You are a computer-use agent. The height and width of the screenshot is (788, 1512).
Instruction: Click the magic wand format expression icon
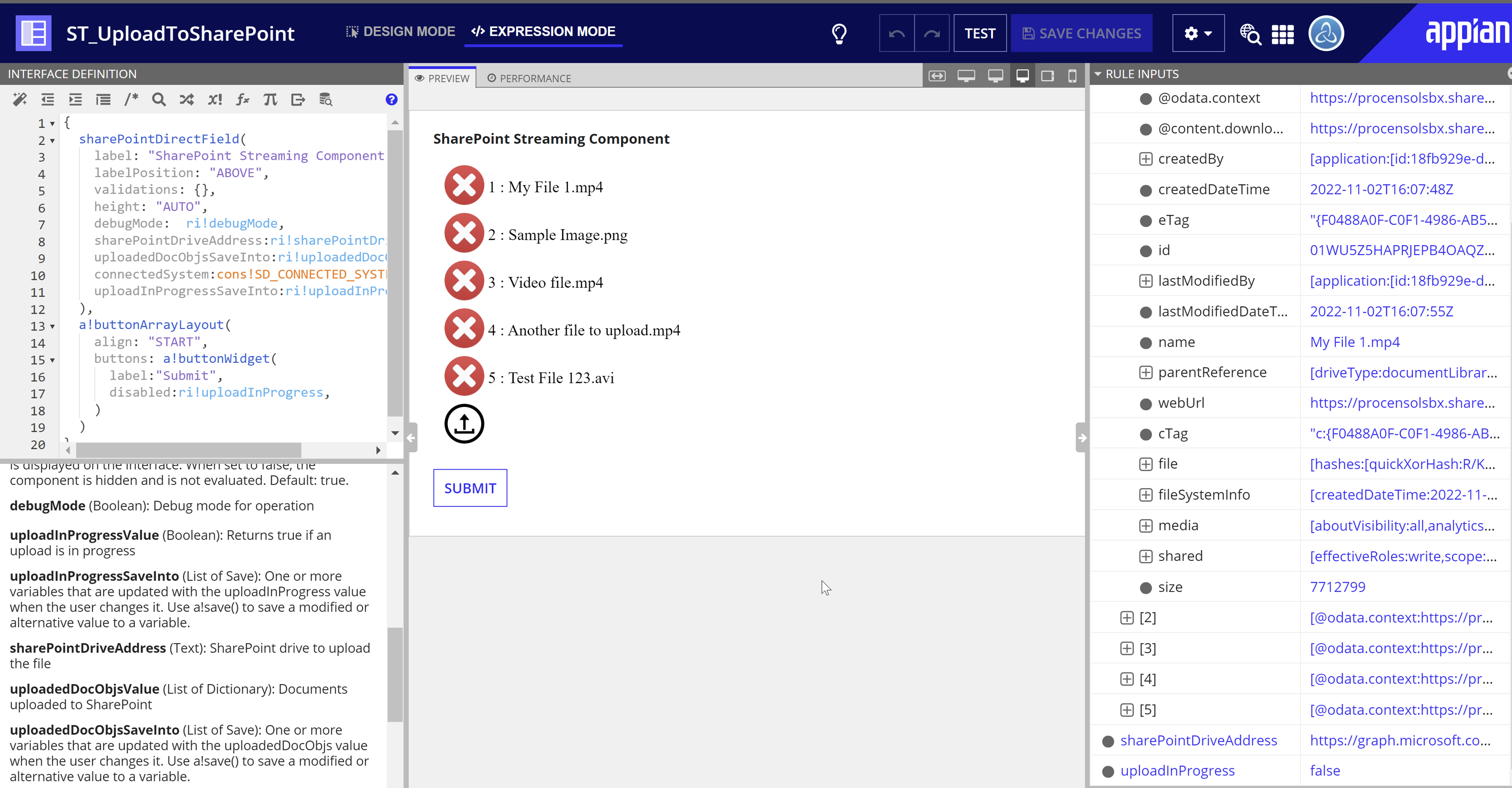(20, 99)
